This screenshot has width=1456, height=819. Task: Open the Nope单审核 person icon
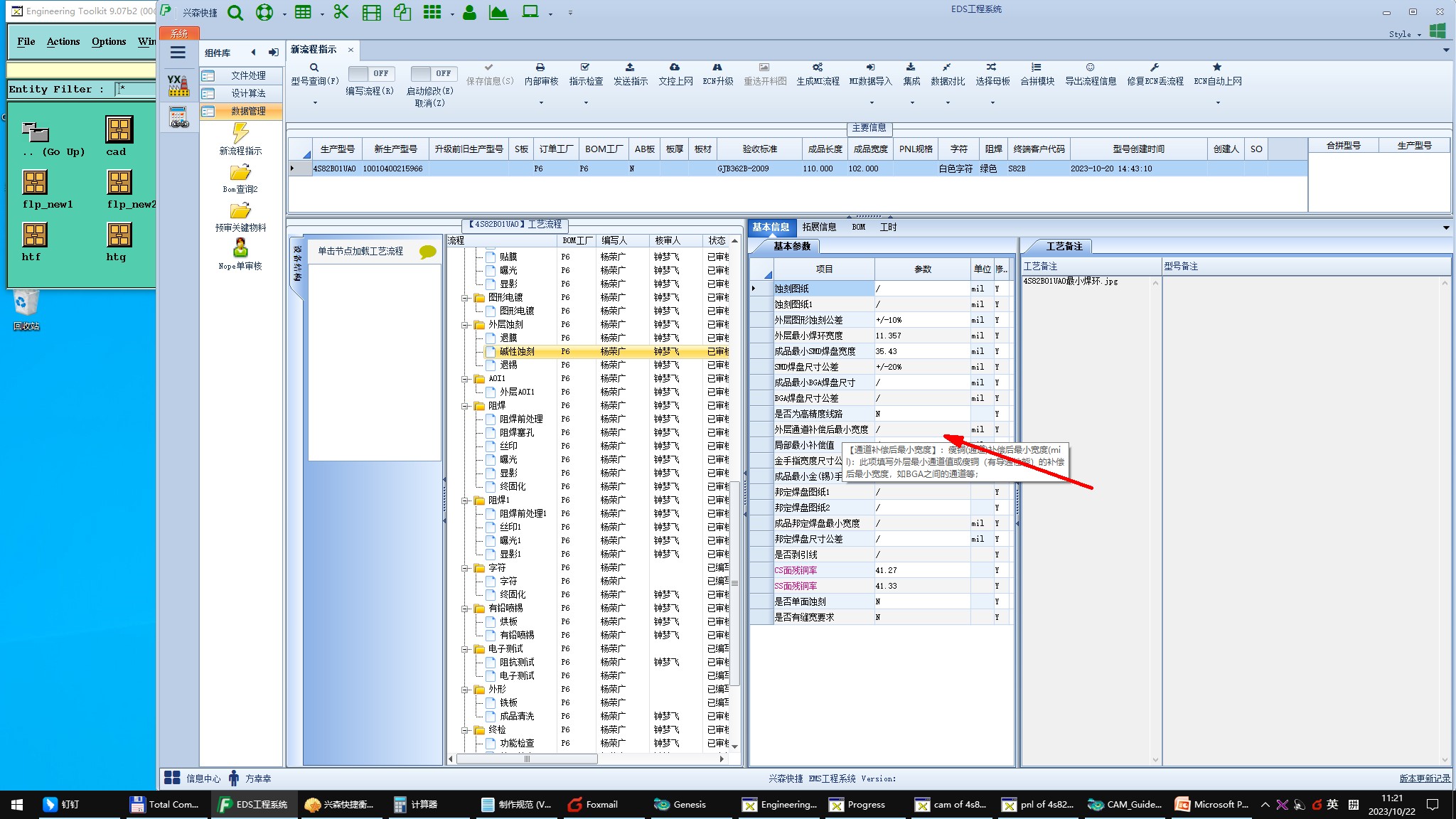coord(240,248)
